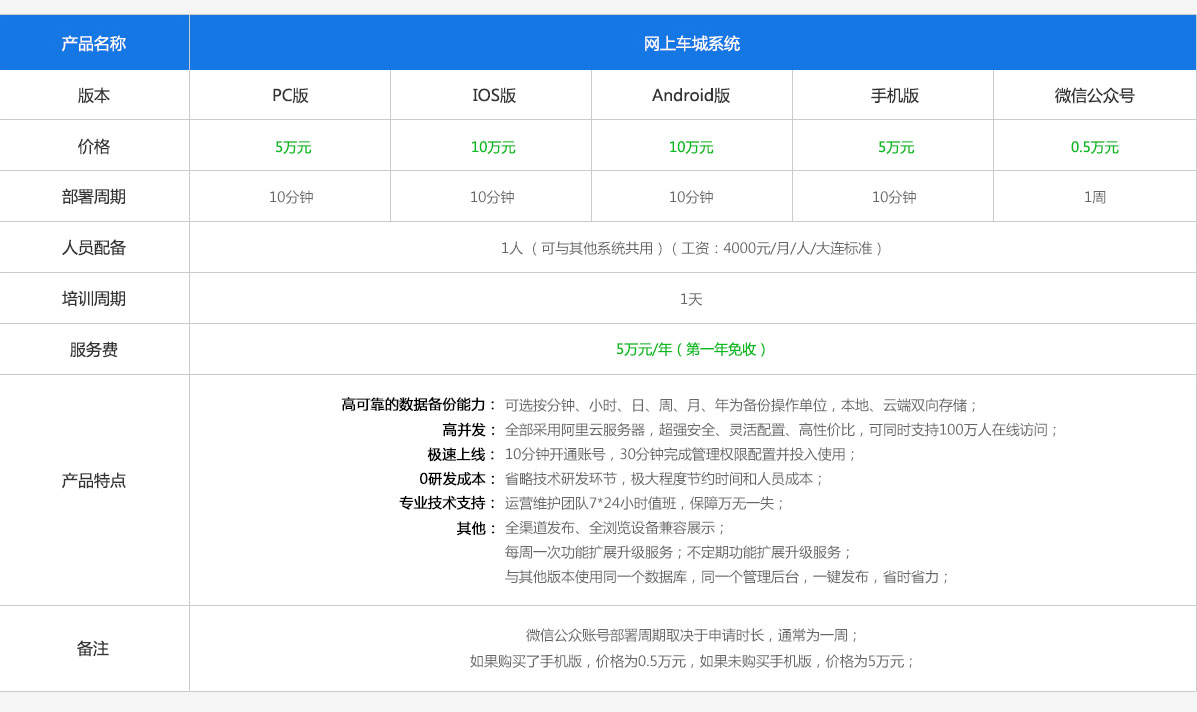Click the 10万元 price under Android版
Screen dimensions: 1197x712
click(691, 147)
